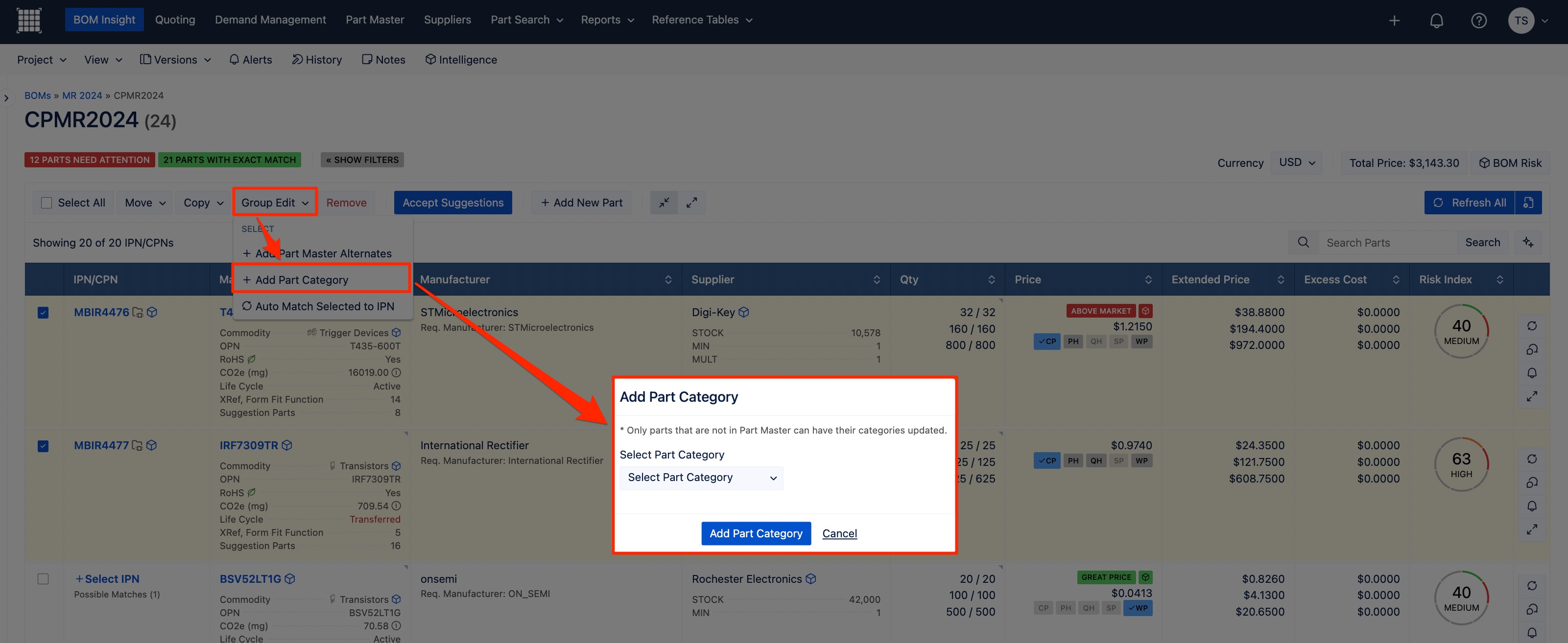Click the 40 Medium risk gauge for MBIR4476
This screenshot has height=643, width=1568.
(x=1461, y=331)
